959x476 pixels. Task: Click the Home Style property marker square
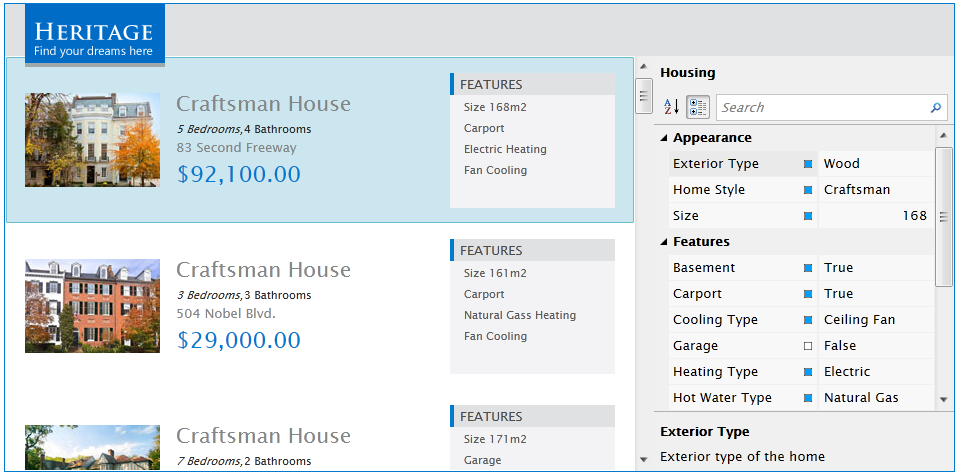tap(808, 190)
